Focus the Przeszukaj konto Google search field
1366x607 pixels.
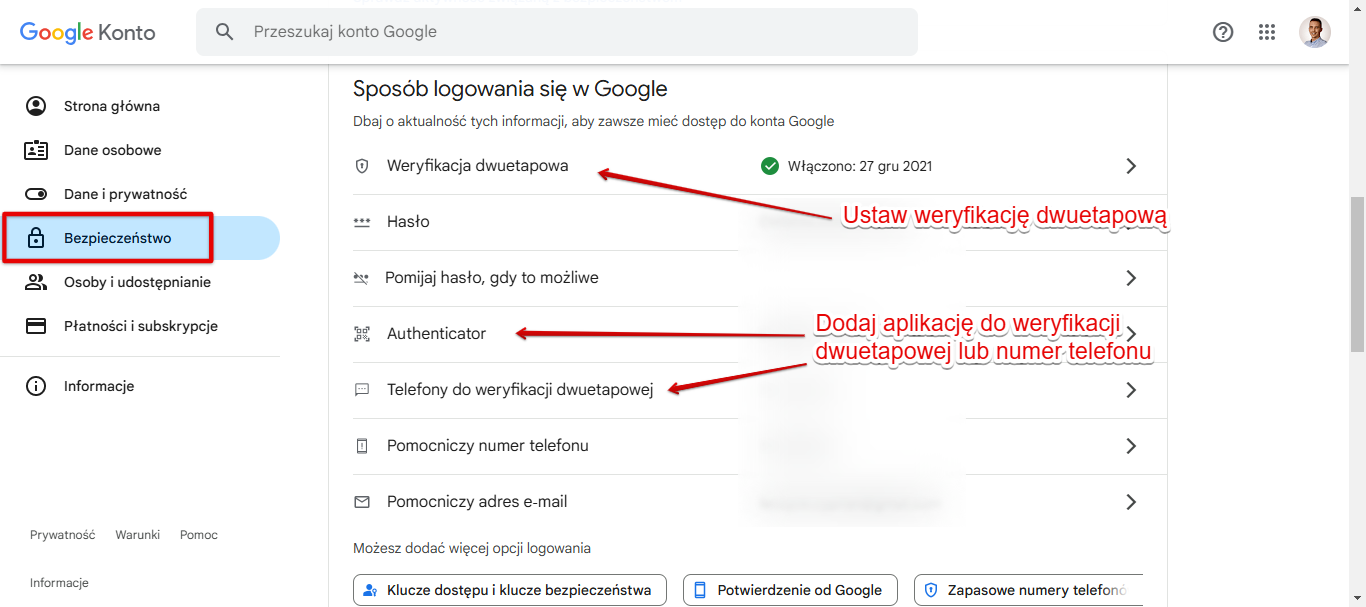557,32
